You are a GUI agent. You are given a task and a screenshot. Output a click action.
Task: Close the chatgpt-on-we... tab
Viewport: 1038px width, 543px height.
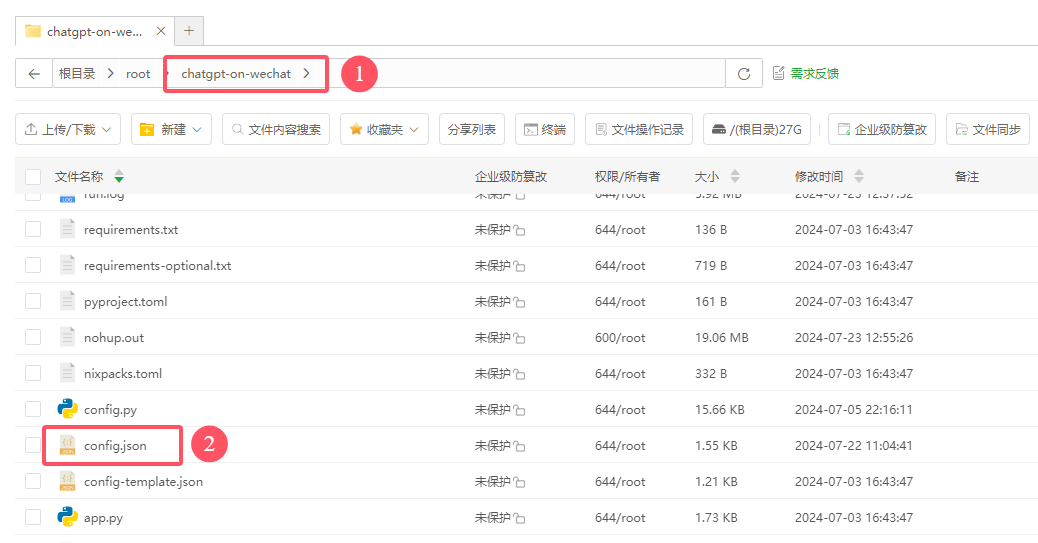161,31
